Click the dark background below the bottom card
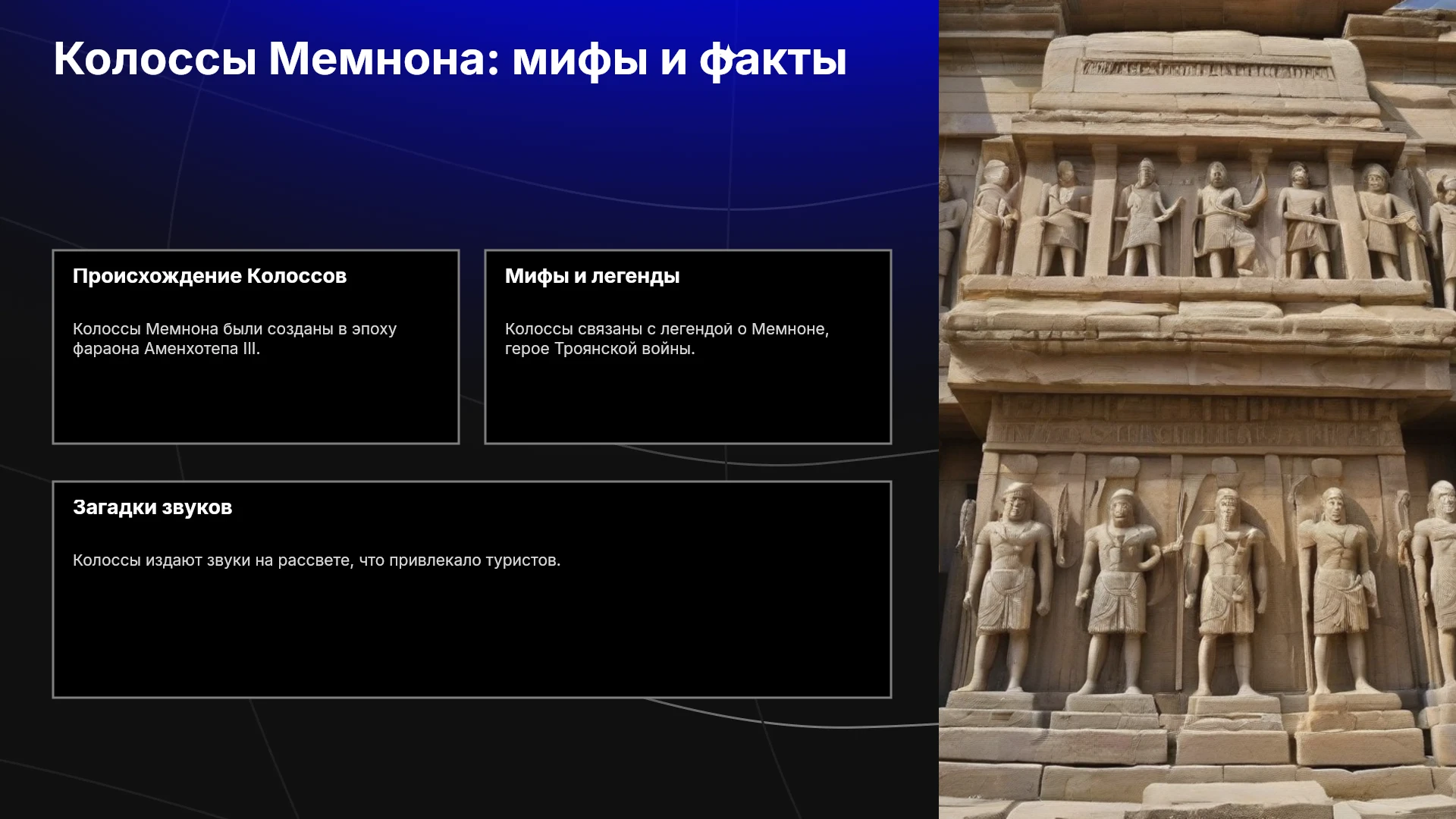Viewport: 1456px width, 819px height. click(x=470, y=758)
